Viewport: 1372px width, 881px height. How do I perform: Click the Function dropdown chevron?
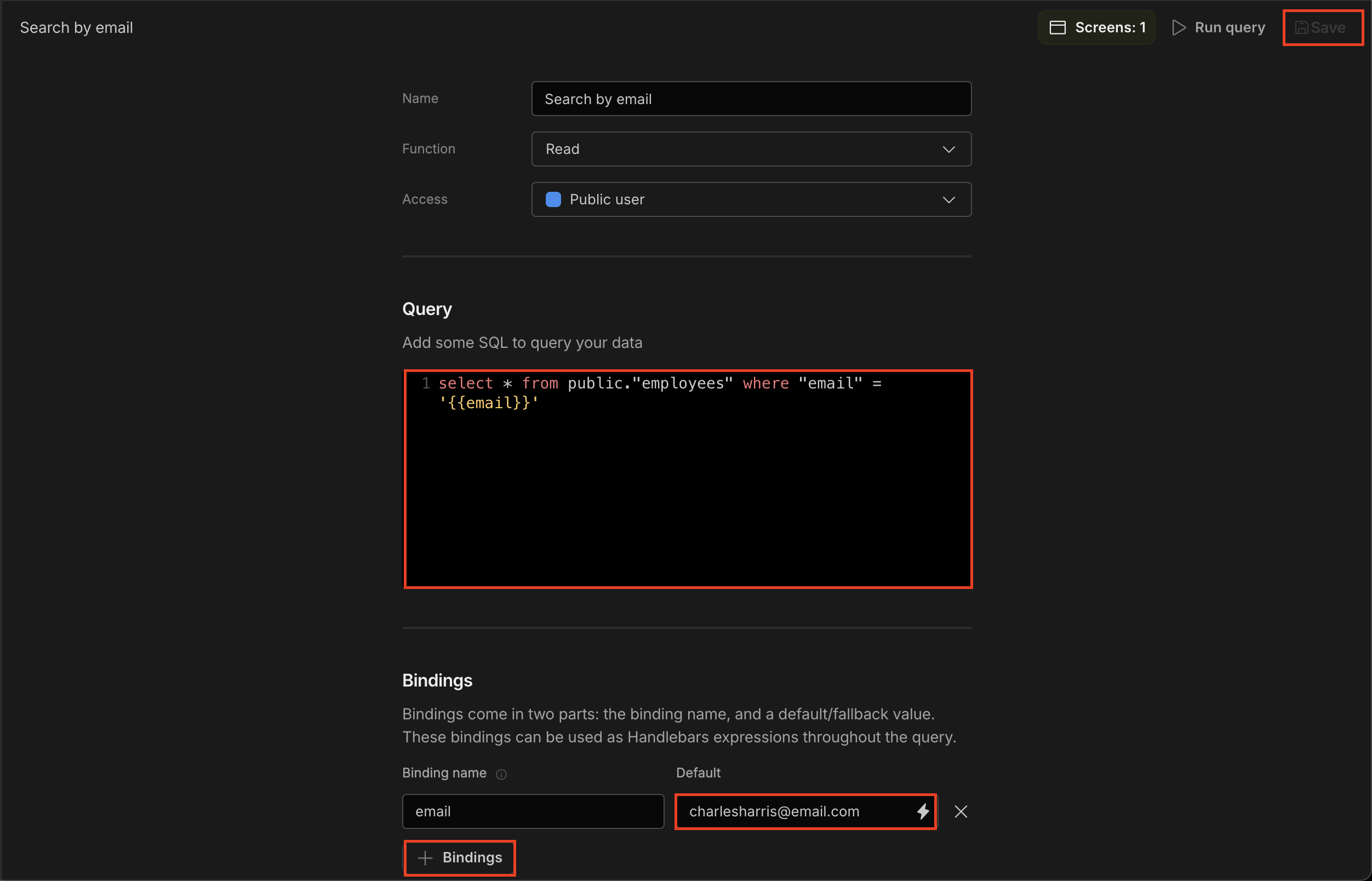pyautogui.click(x=948, y=150)
